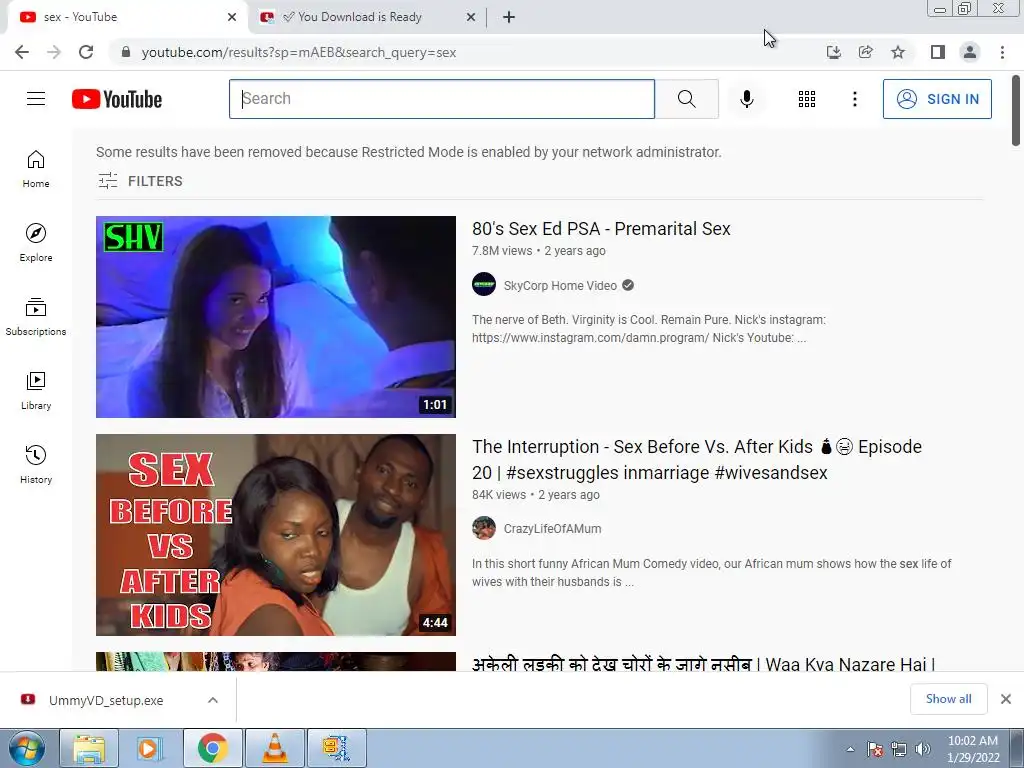
Task: Open VLC media player from taskbar
Action: [x=274, y=748]
